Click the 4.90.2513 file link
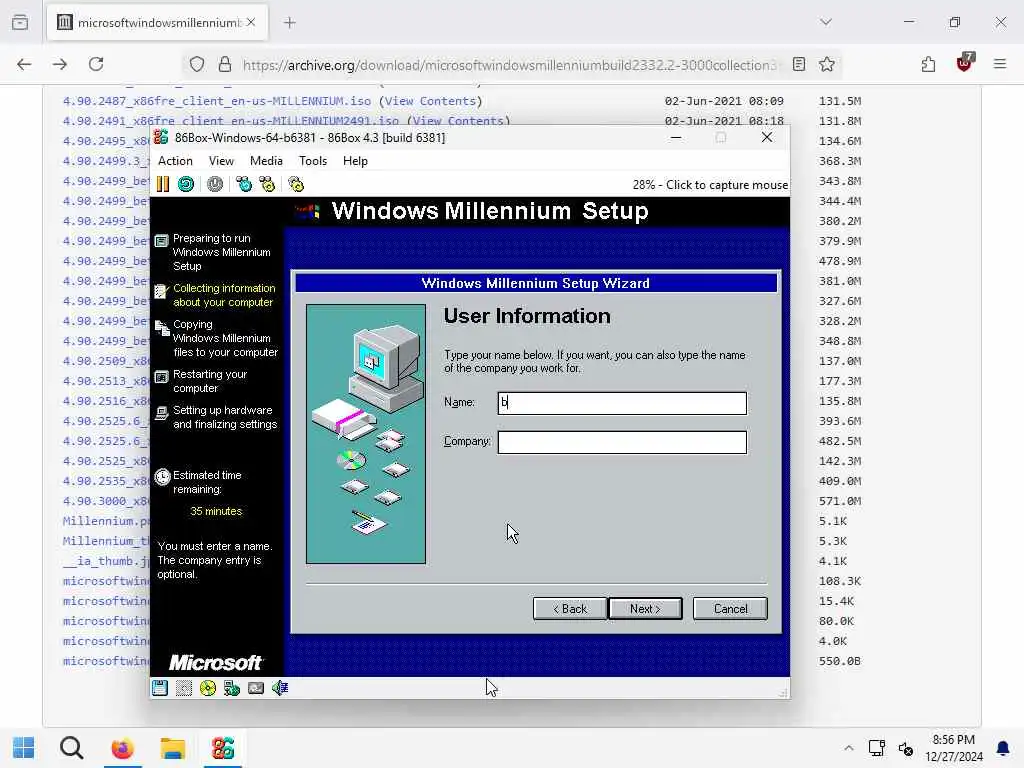 click(x=106, y=381)
